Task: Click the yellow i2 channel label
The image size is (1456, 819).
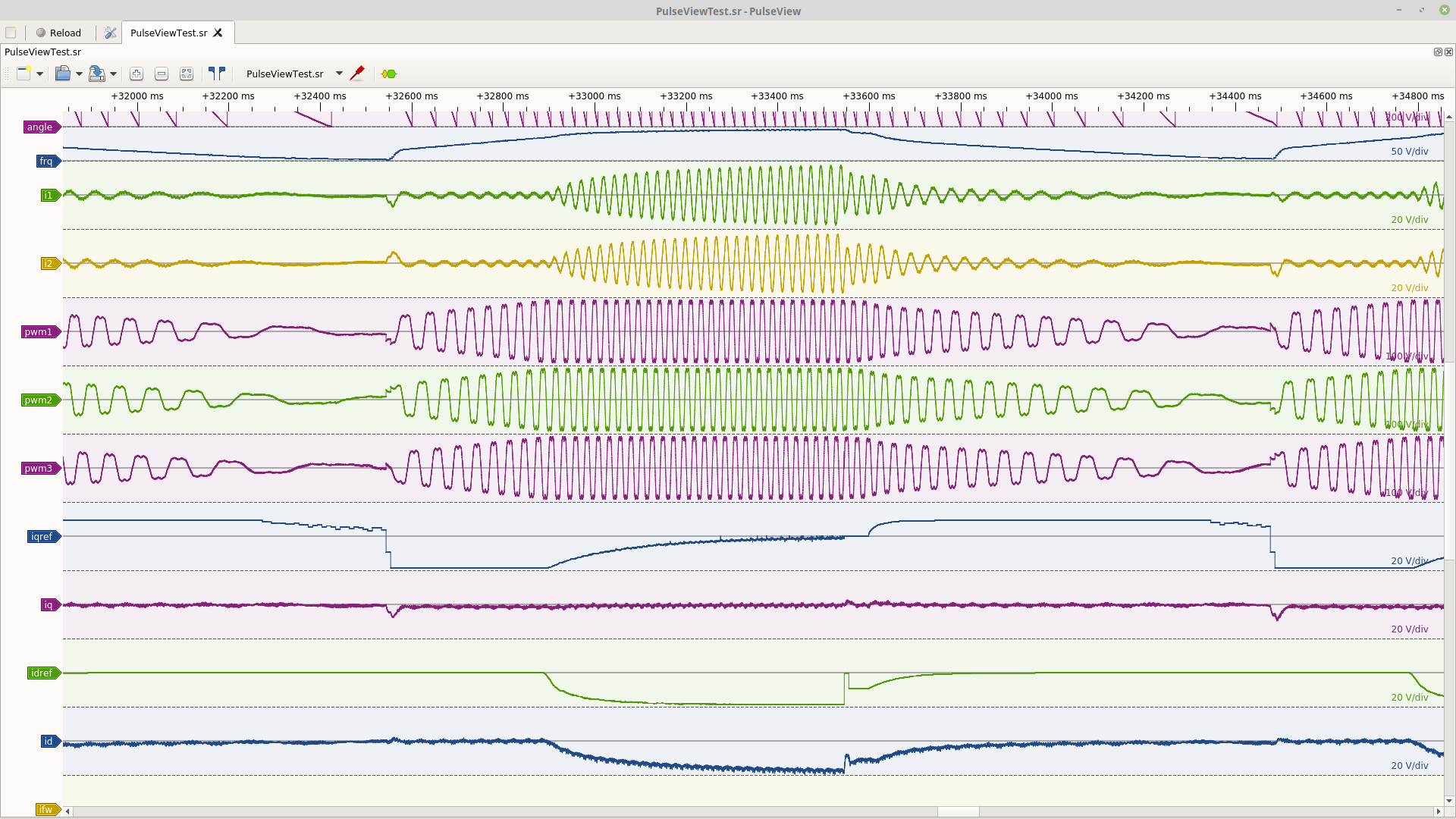Action: (x=49, y=263)
